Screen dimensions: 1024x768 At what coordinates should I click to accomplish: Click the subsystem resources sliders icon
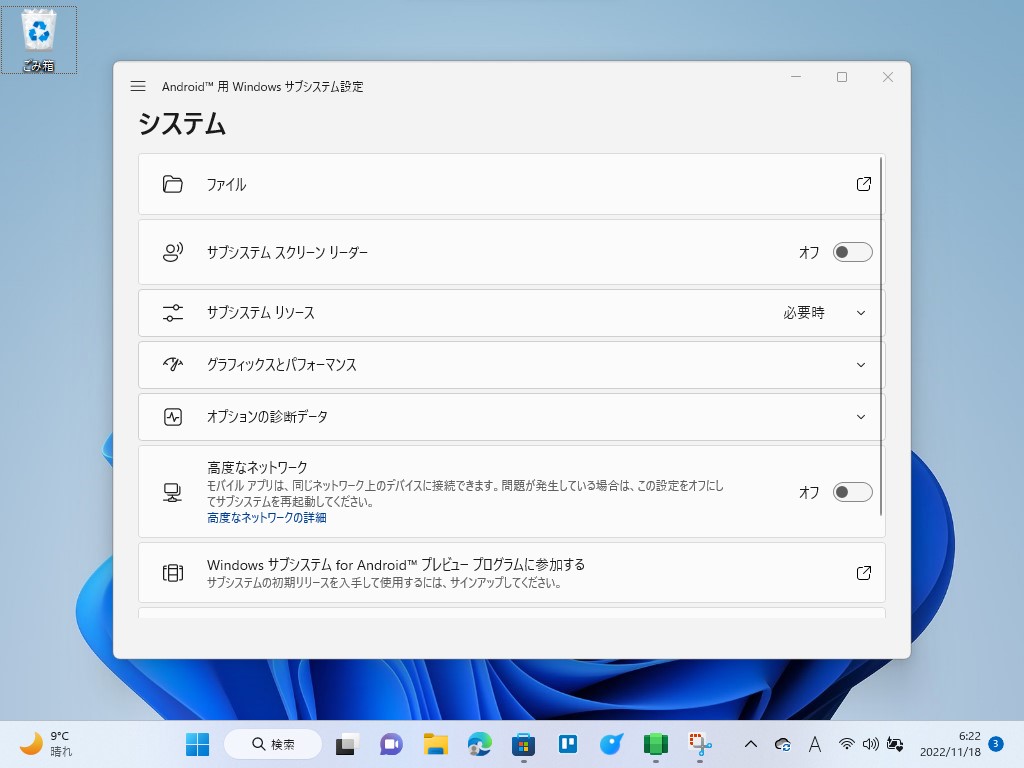pyautogui.click(x=173, y=312)
